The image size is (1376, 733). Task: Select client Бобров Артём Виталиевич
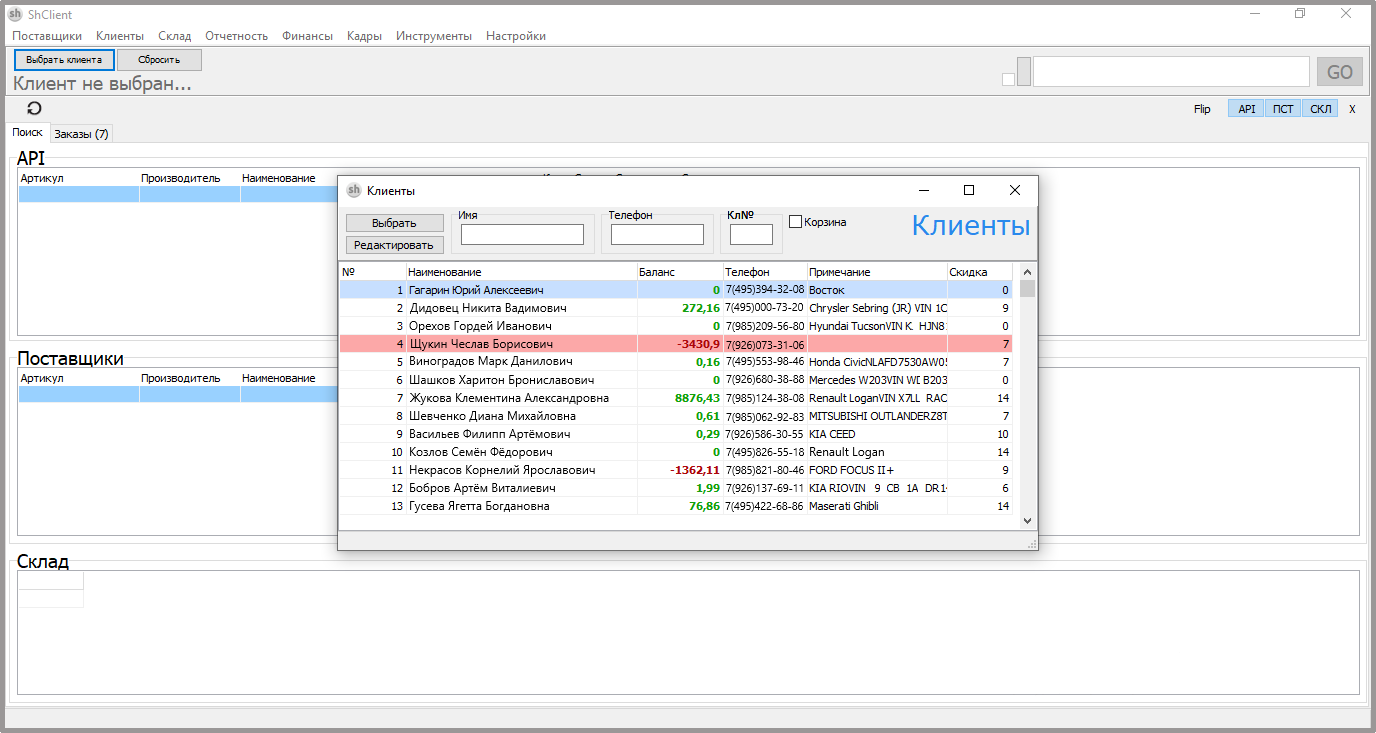[676, 488]
